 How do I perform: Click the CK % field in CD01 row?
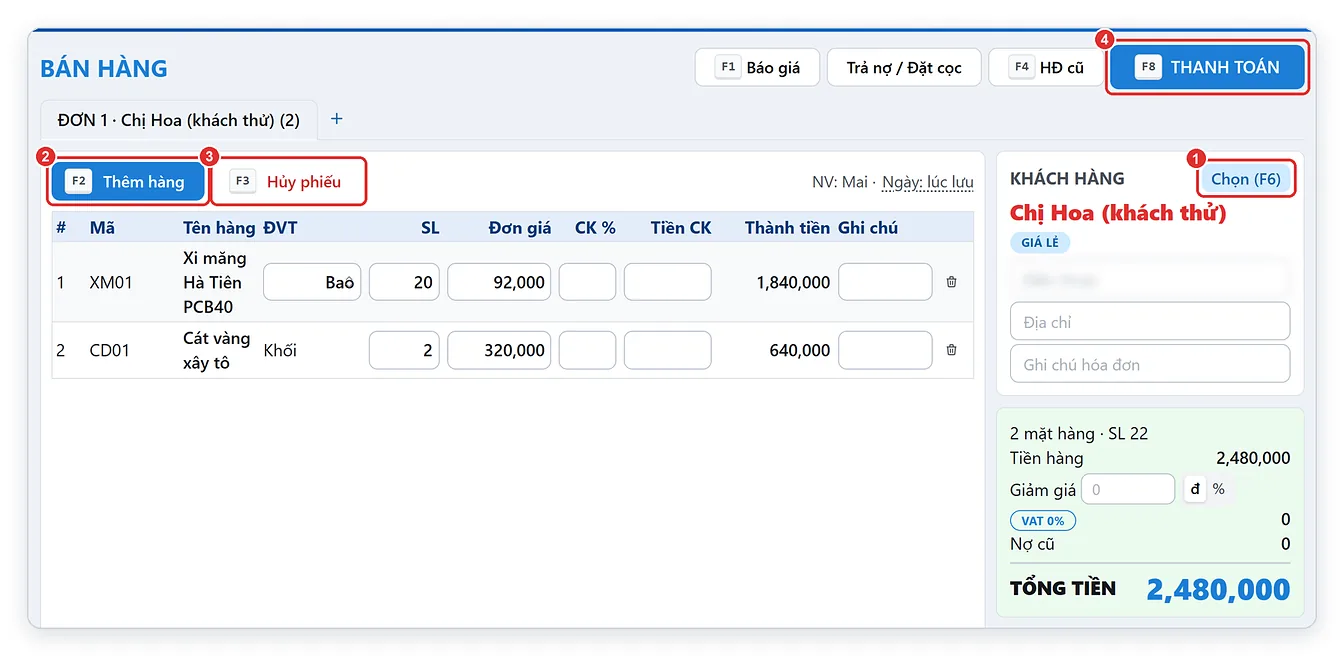587,350
